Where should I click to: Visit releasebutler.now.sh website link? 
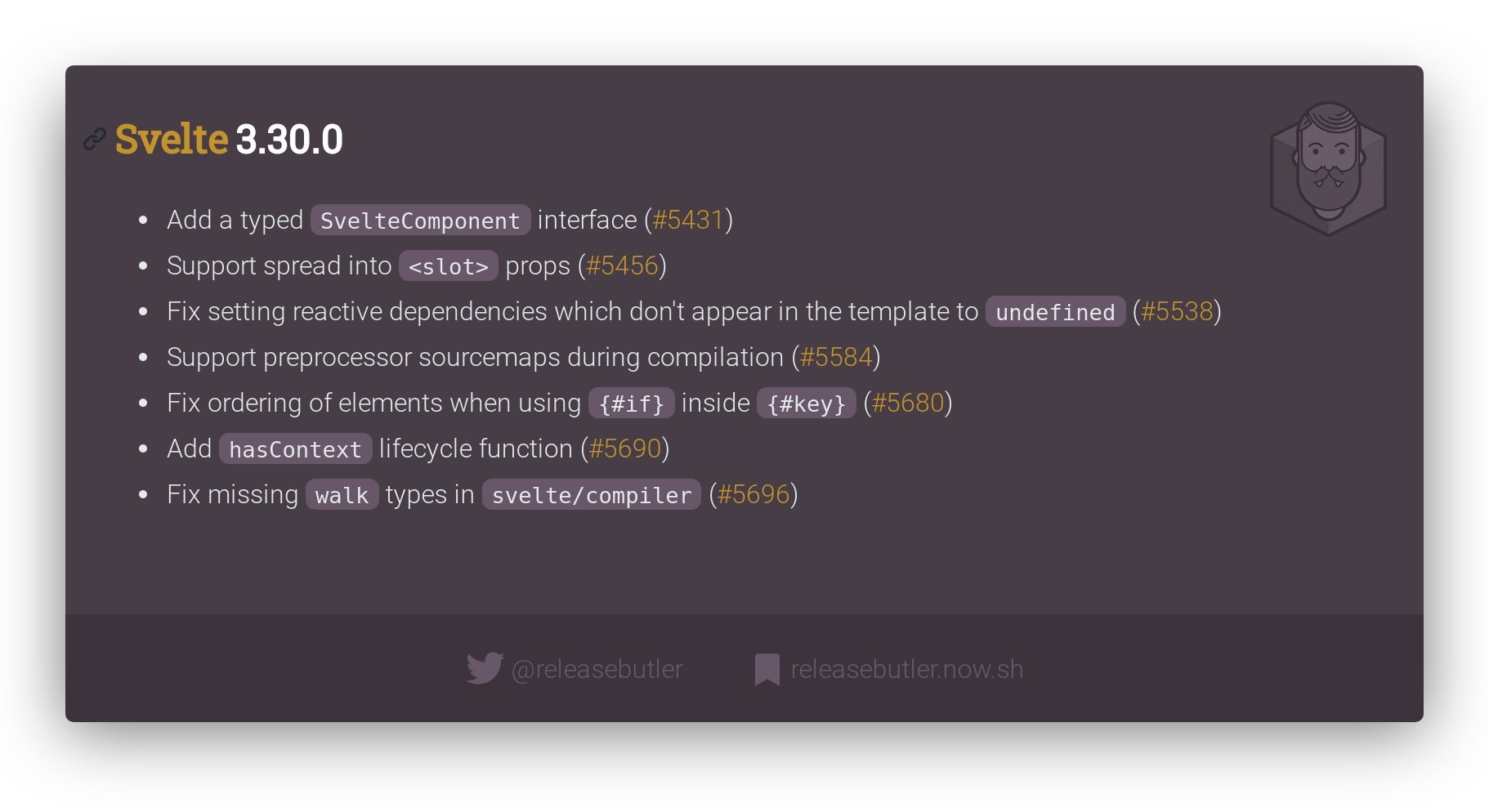point(907,669)
